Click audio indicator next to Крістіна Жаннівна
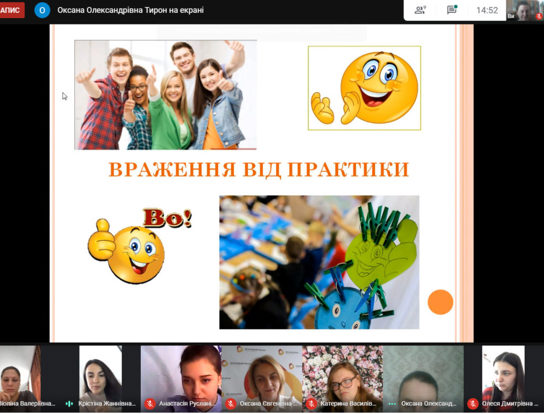 click(69, 404)
